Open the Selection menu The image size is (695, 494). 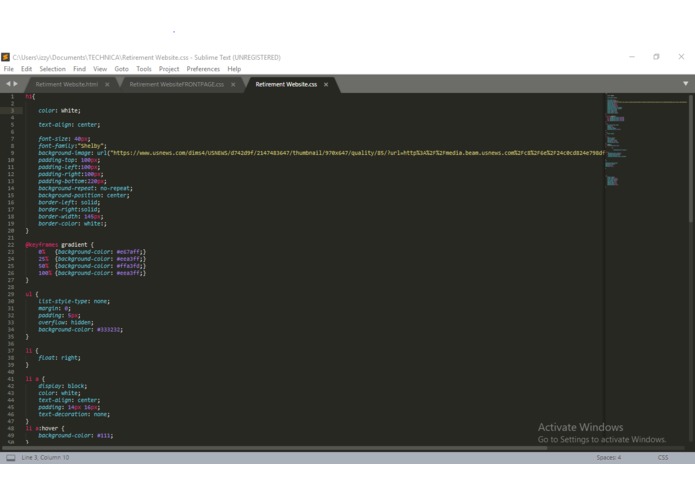(52, 69)
